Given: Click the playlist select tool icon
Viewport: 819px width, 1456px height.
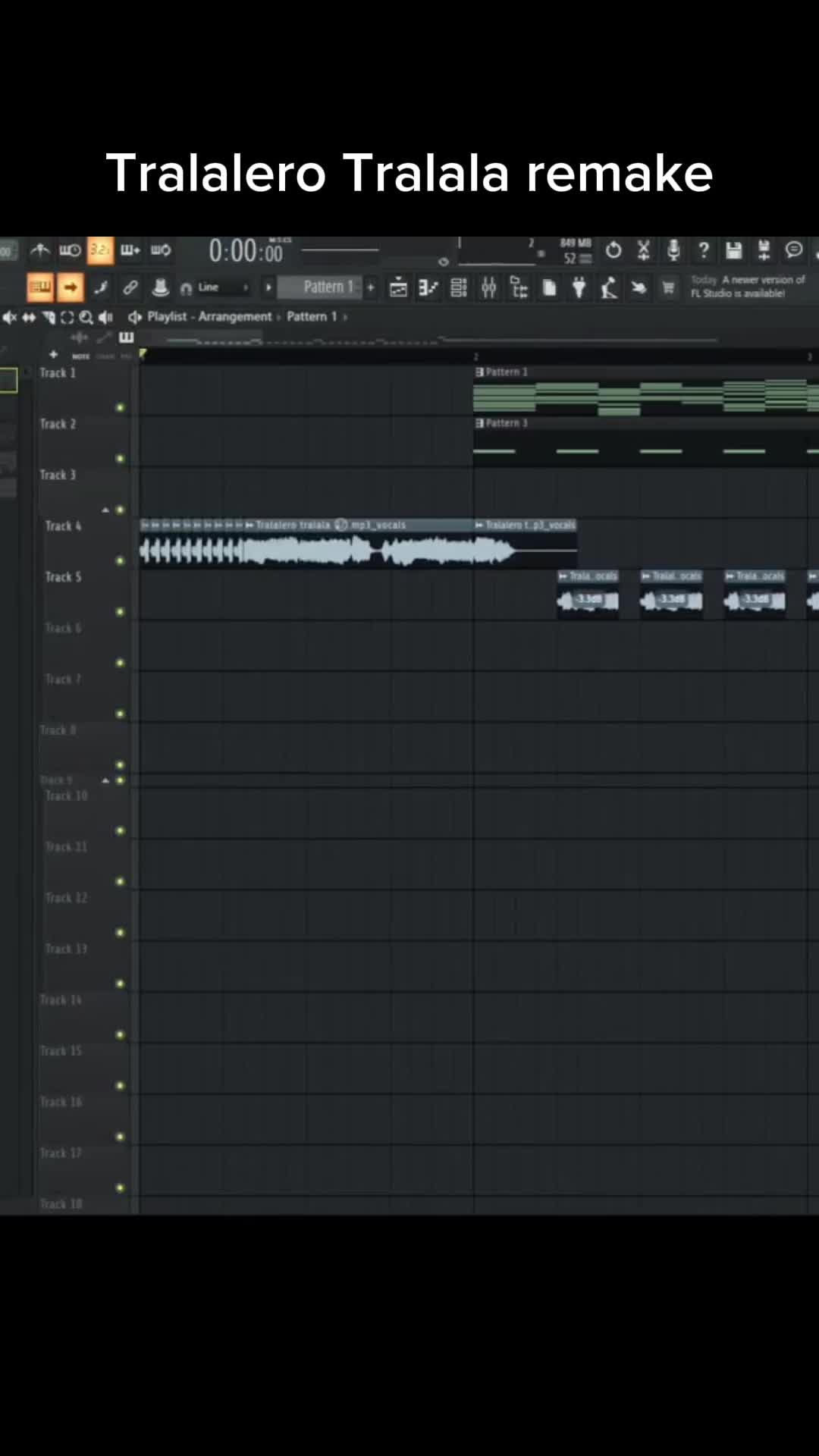Looking at the screenshot, I should (x=67, y=317).
